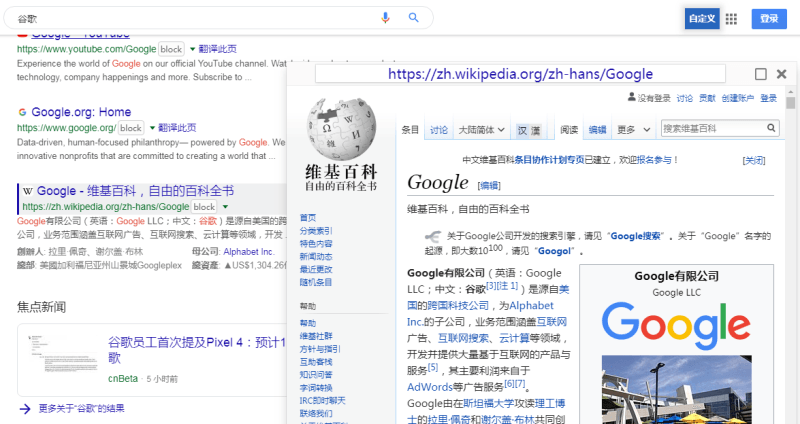Click Google搜索 link in hatnote

(636, 236)
